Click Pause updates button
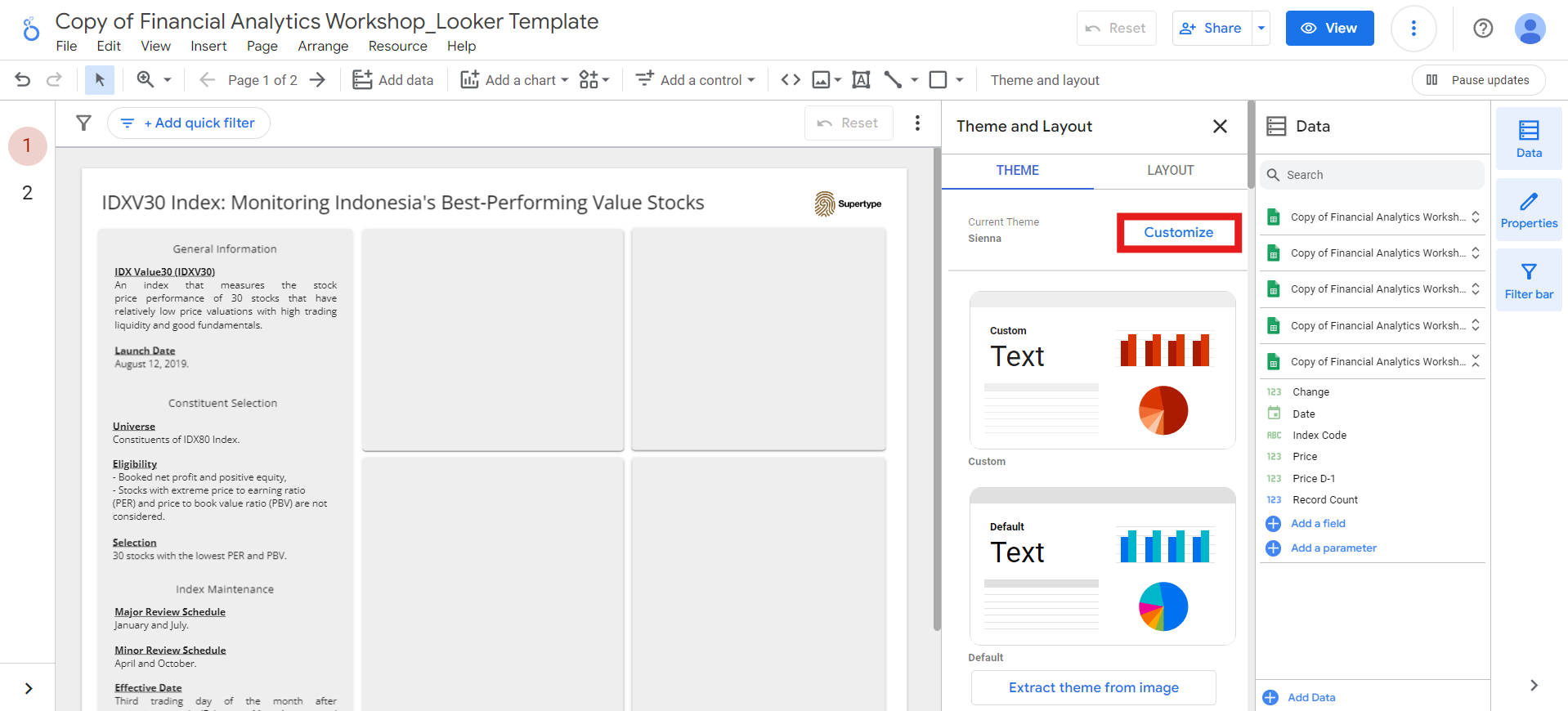Image resolution: width=1568 pixels, height=711 pixels. coord(1478,80)
